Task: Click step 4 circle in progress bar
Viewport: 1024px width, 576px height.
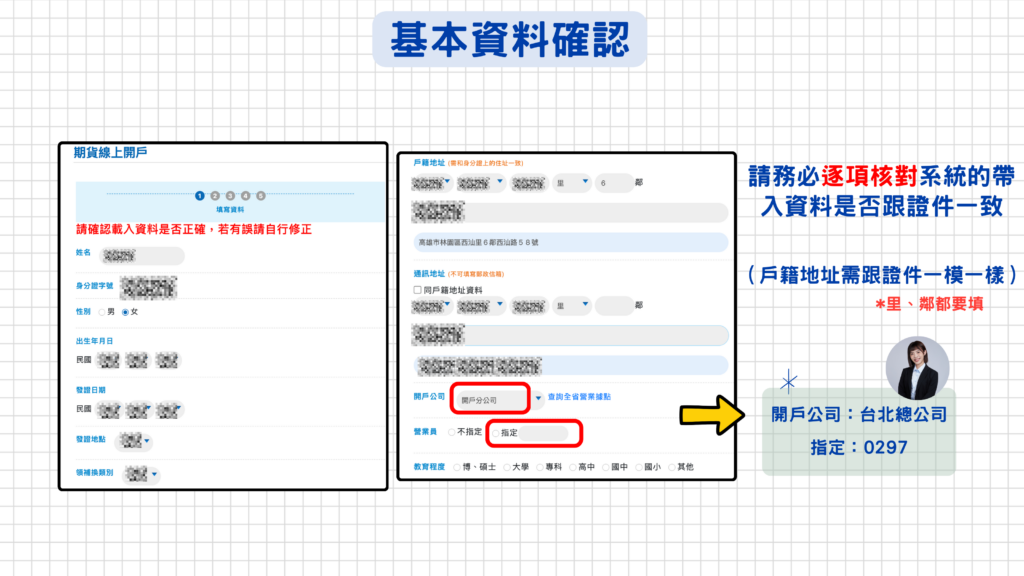Action: 246,196
